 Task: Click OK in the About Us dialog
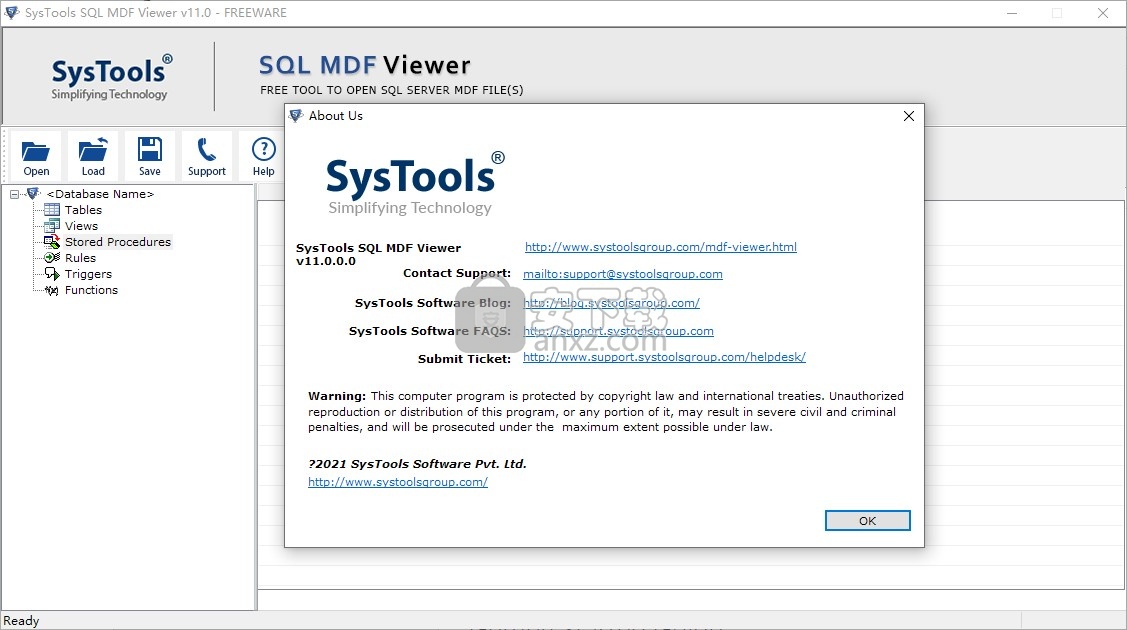(868, 521)
